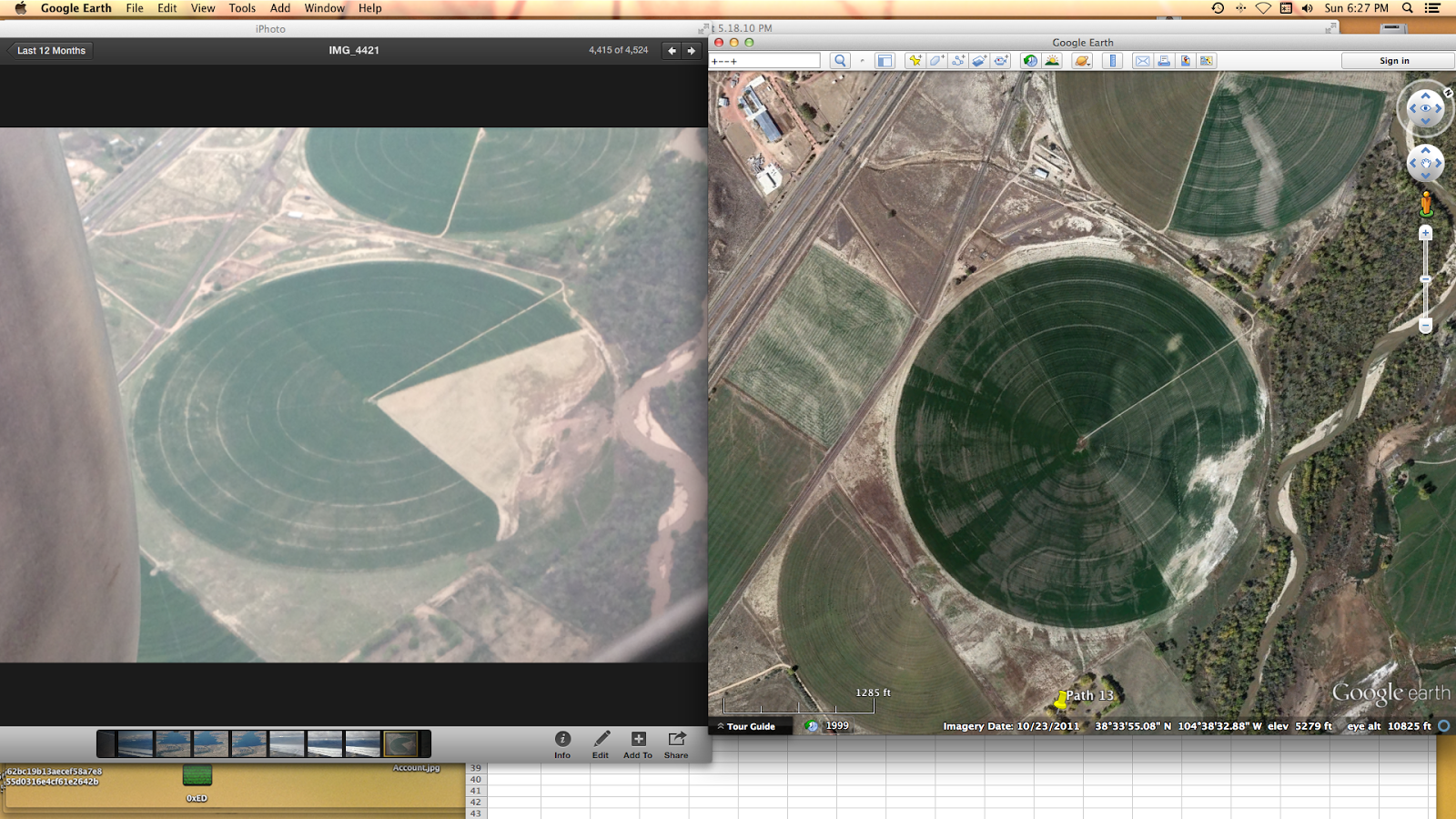The image size is (1456, 819).
Task: Click the yellow Path 13 pushpin
Action: click(1060, 700)
